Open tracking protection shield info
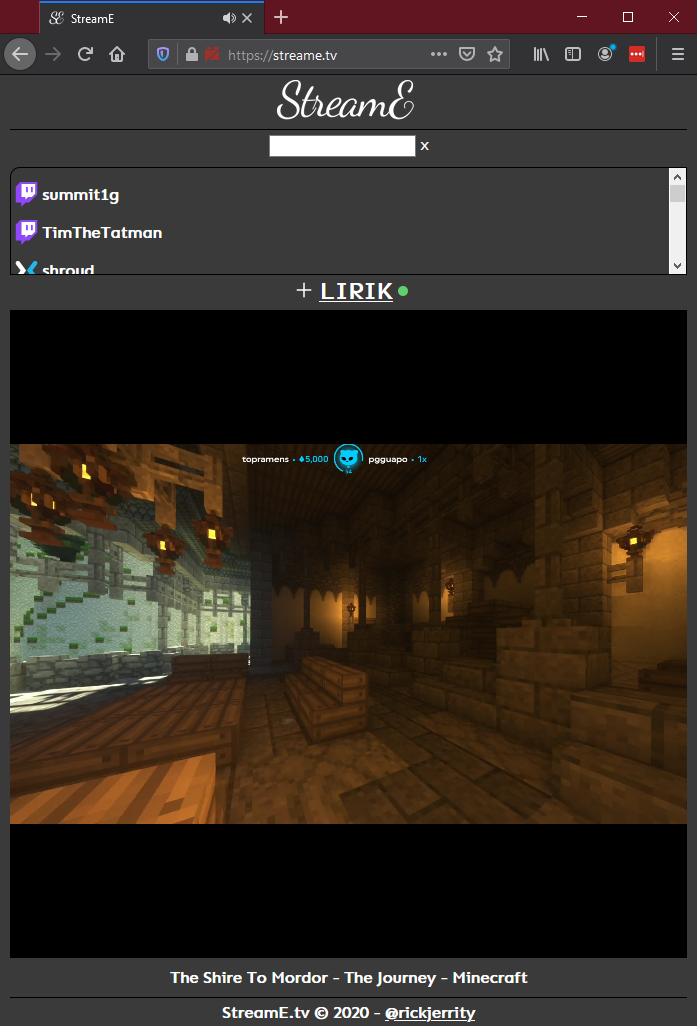 pyautogui.click(x=163, y=54)
